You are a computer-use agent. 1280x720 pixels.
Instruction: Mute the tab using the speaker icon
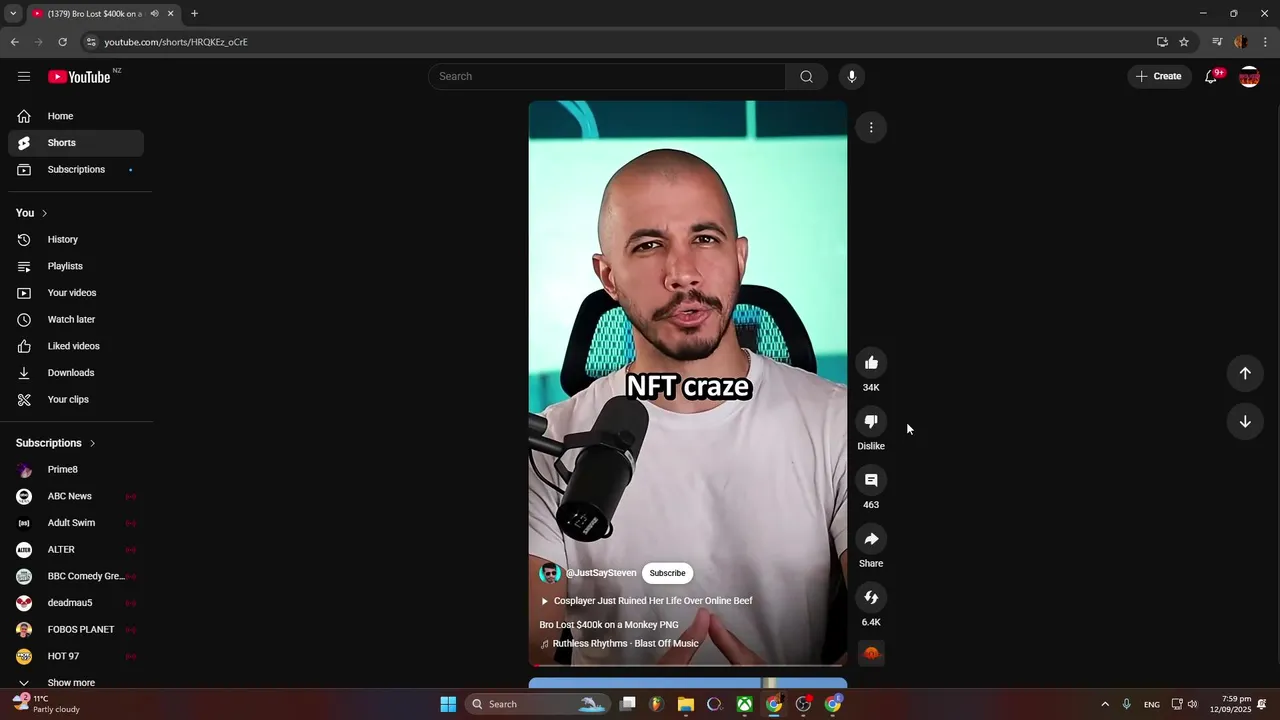click(154, 14)
